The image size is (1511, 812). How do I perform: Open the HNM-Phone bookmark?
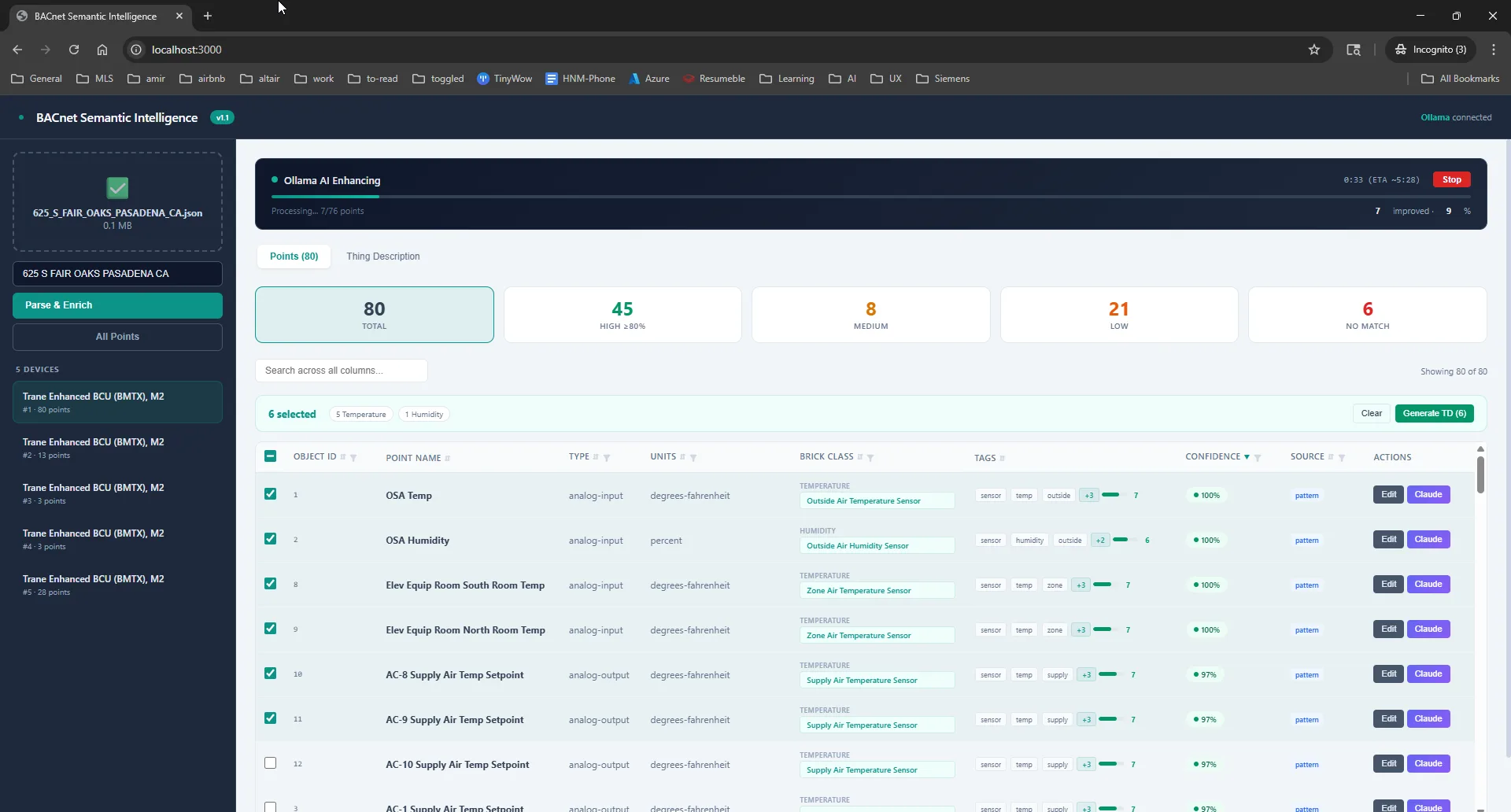tap(581, 79)
